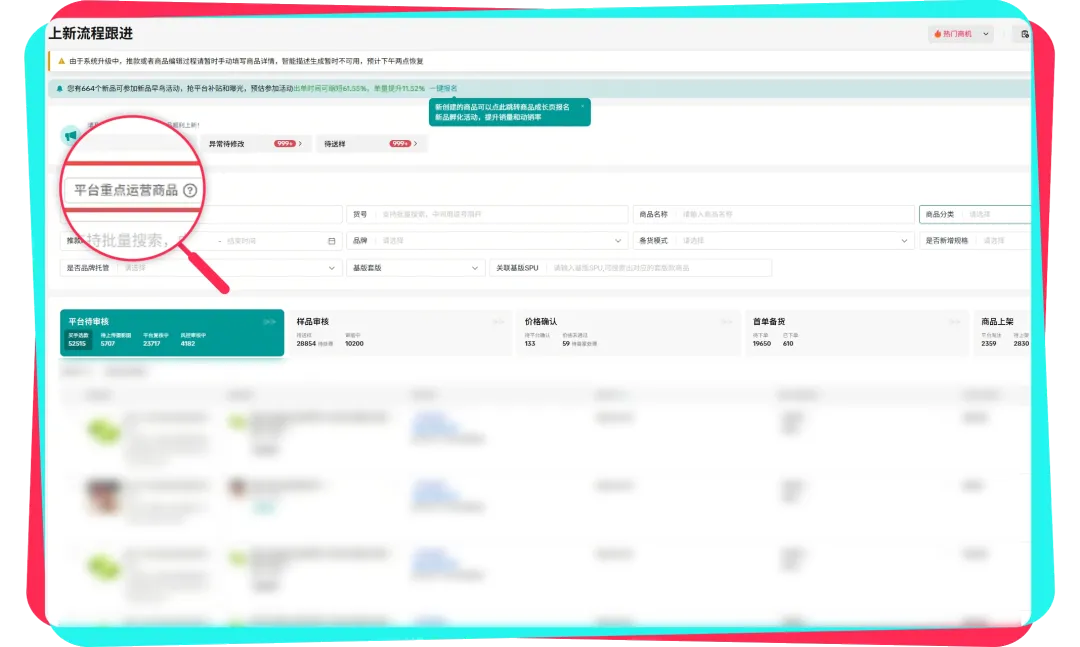Click the icon right of 热门商机 button
This screenshot has width=1080, height=647.
click(x=1024, y=34)
